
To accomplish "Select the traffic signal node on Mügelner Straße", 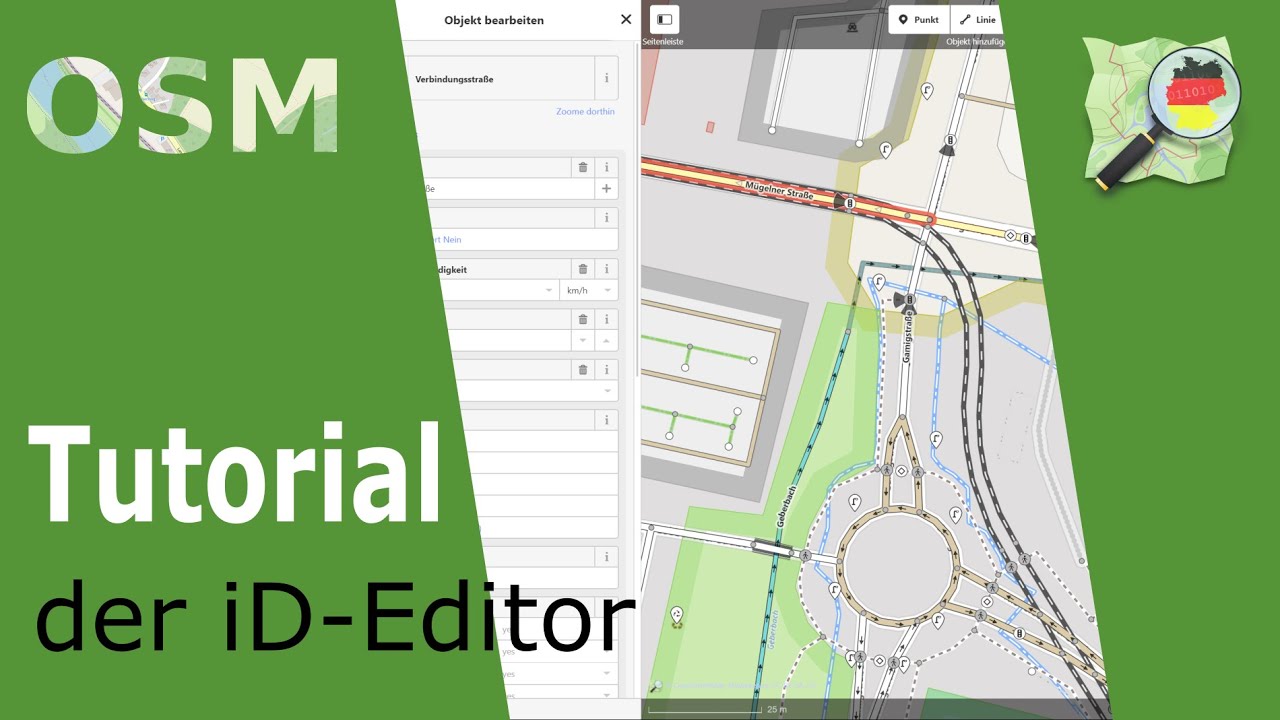I will tap(850, 203).
